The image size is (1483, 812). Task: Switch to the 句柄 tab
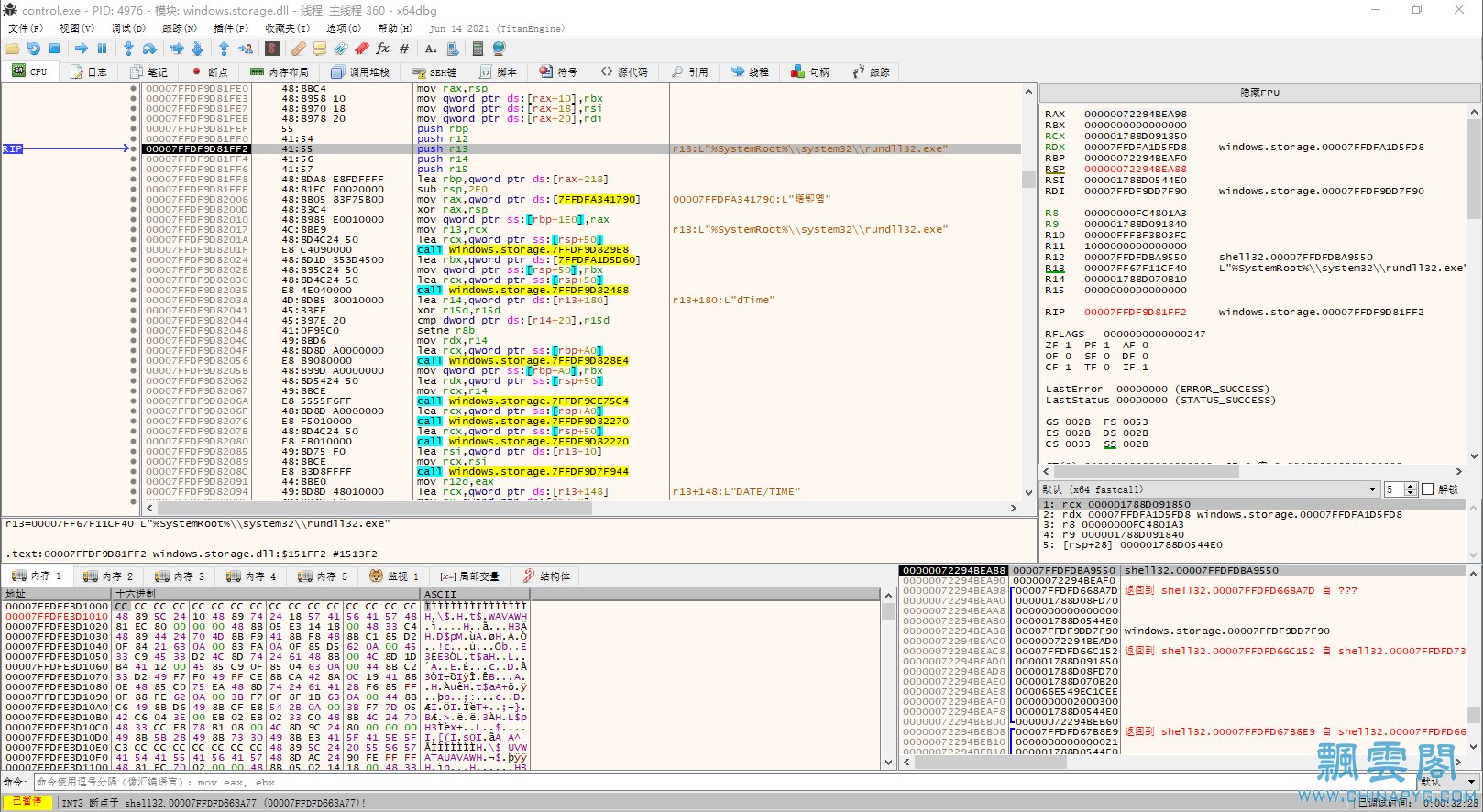[x=810, y=71]
